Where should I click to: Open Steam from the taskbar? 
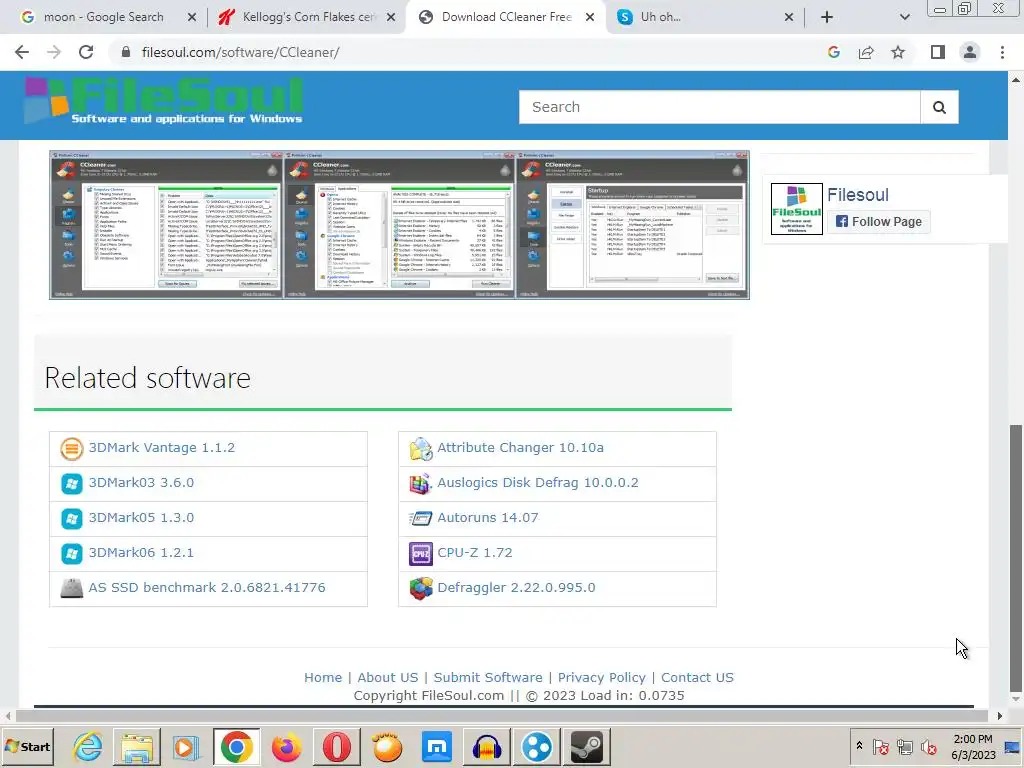pos(587,747)
